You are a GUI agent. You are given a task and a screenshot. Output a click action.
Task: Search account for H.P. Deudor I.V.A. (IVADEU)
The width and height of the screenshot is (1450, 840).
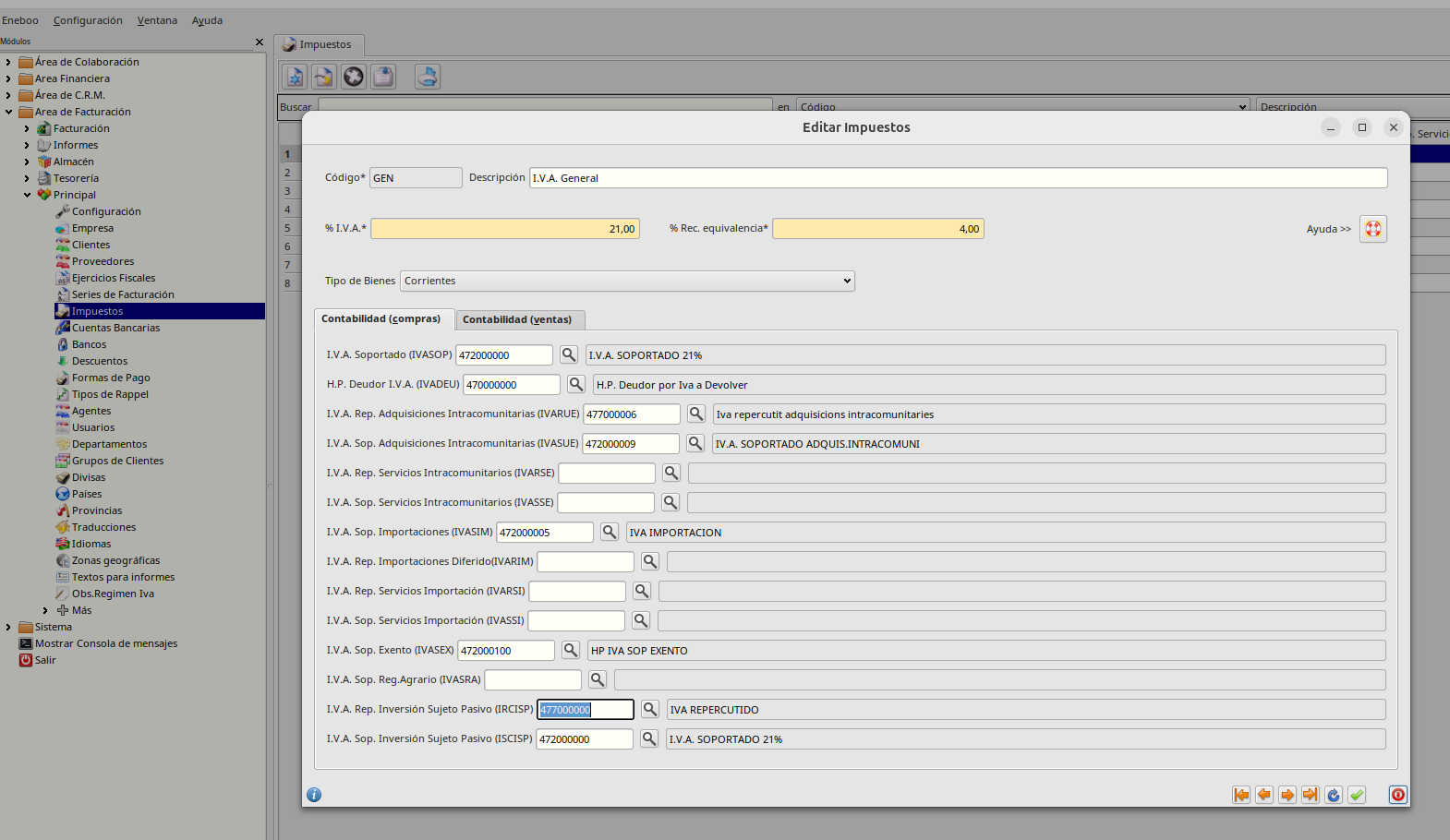click(x=576, y=384)
